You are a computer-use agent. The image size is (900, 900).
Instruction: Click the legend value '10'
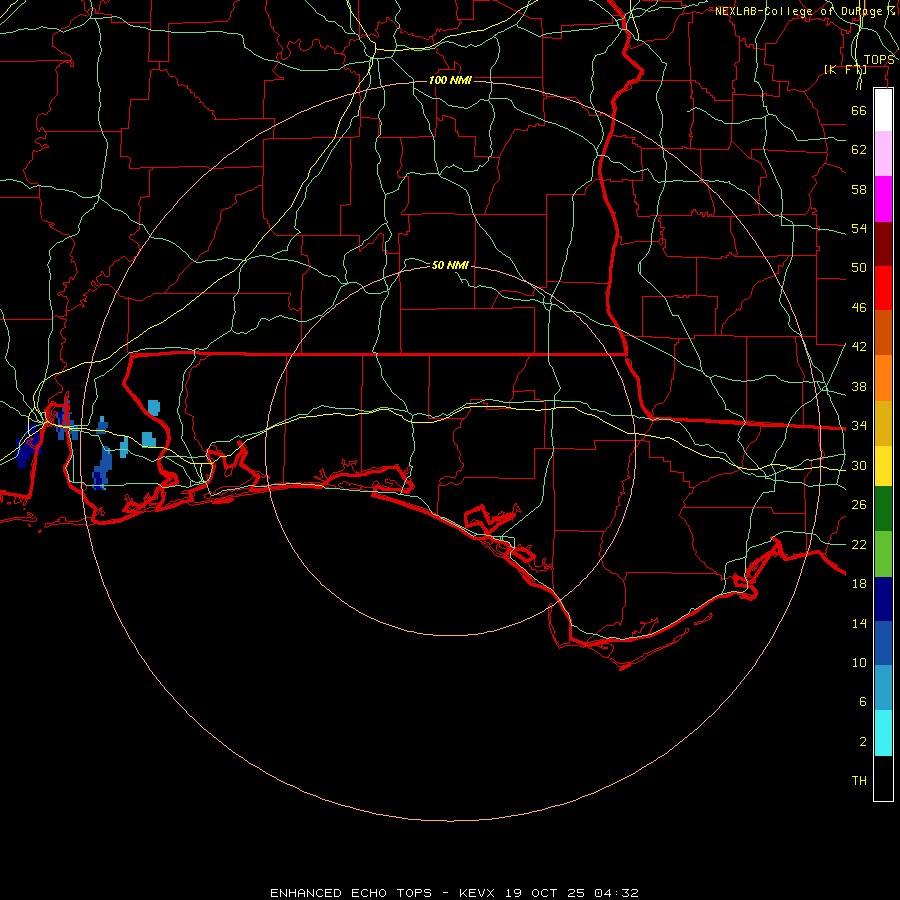pyautogui.click(x=859, y=663)
